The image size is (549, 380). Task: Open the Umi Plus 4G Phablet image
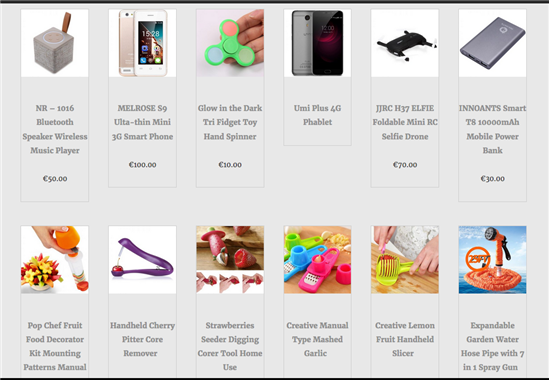[x=317, y=43]
